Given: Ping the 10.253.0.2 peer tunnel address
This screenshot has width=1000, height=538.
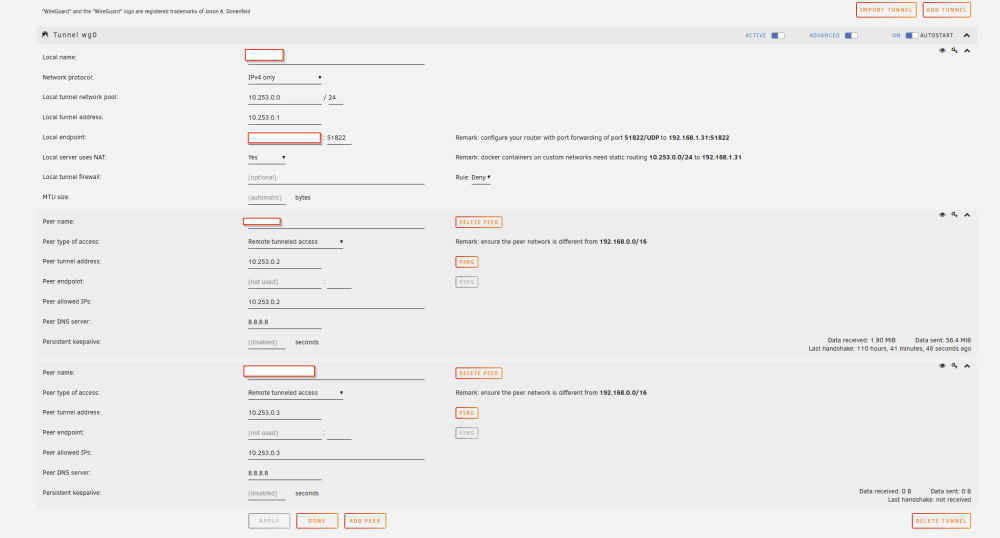Looking at the screenshot, I should pos(467,262).
